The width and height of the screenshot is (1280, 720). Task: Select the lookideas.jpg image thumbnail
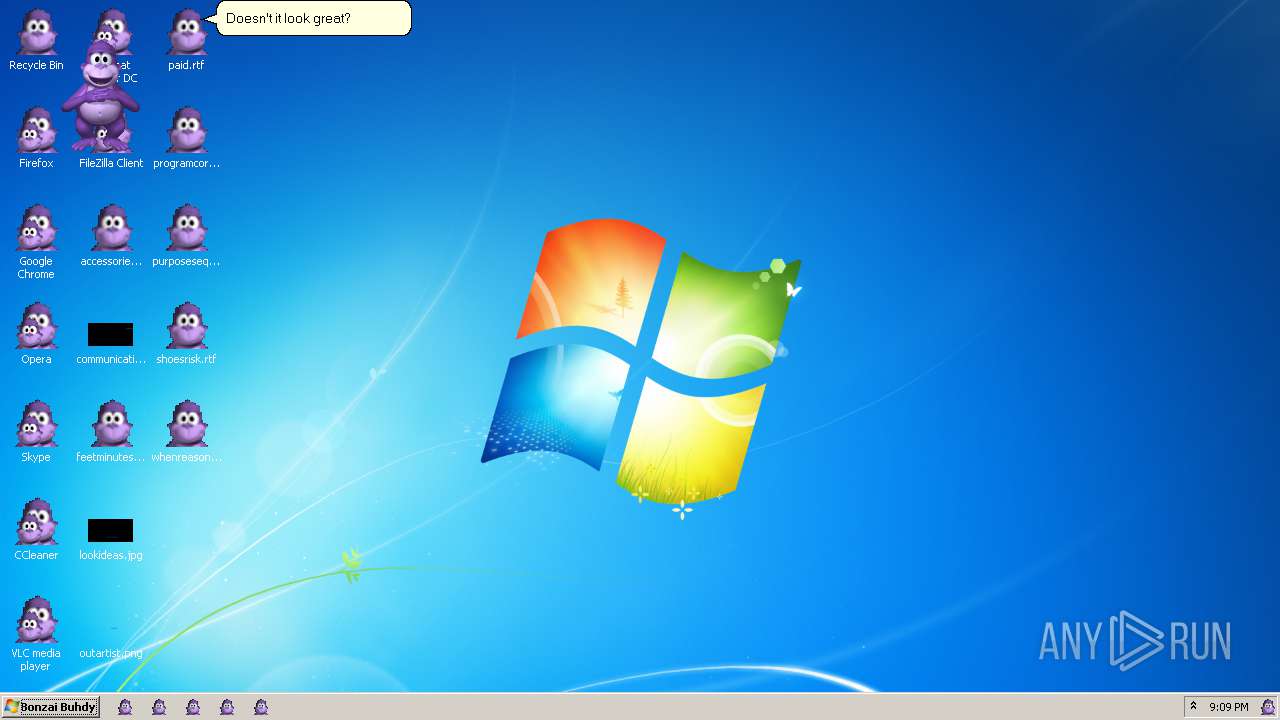111,530
